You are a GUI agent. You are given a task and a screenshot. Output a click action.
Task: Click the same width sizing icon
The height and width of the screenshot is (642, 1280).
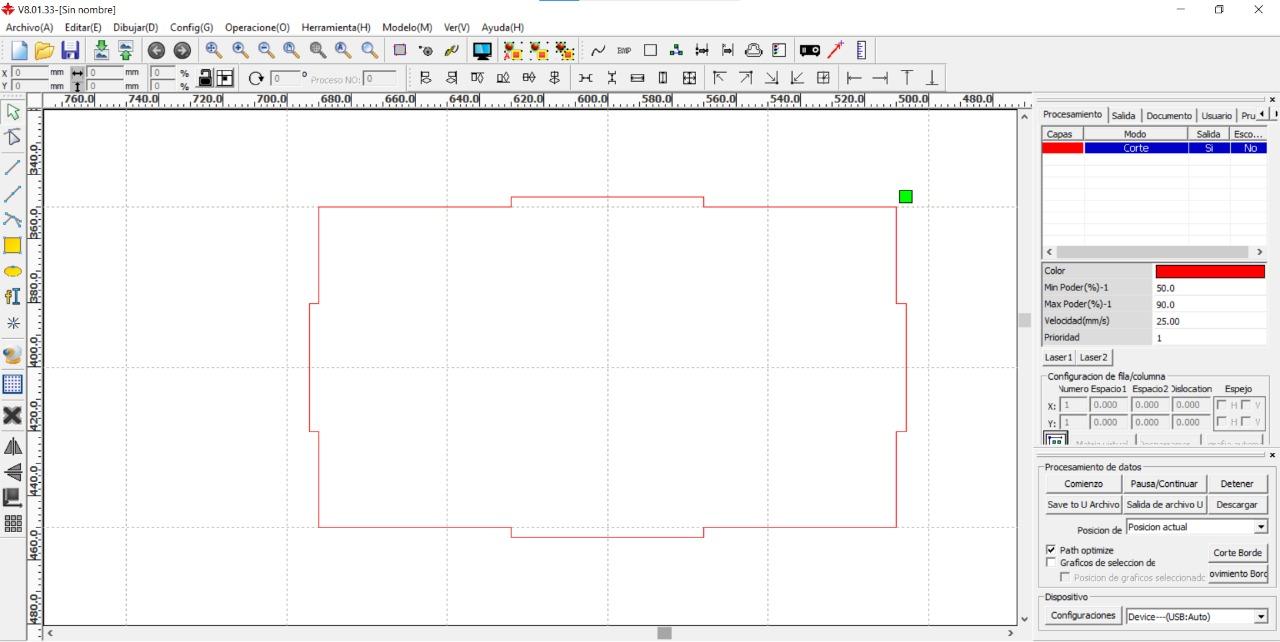pos(637,78)
